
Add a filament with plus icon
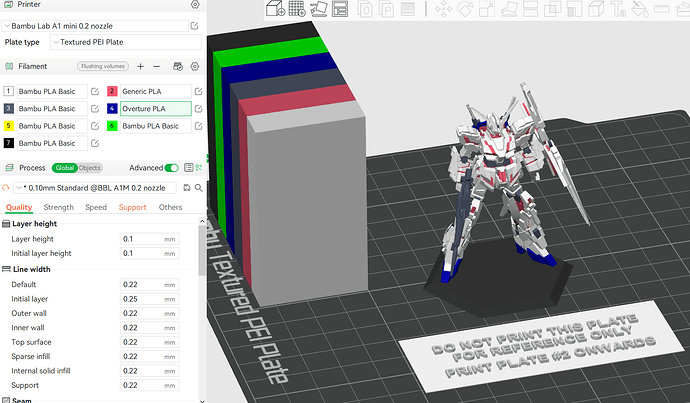pos(140,66)
